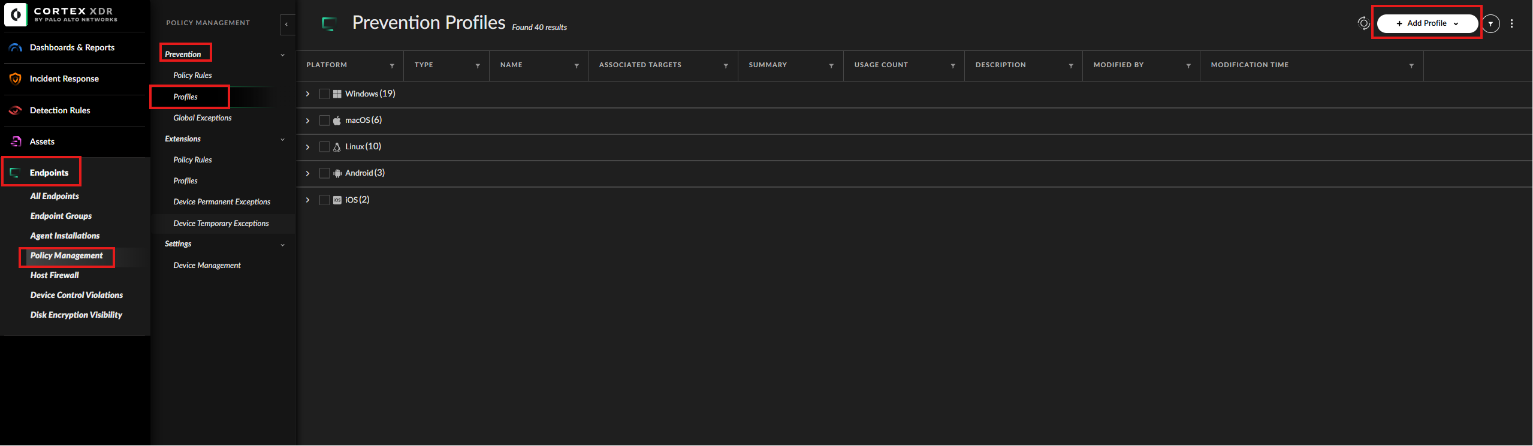Viewport: 1533px width, 446px height.
Task: Expand the iOS (2) group
Action: tap(308, 200)
